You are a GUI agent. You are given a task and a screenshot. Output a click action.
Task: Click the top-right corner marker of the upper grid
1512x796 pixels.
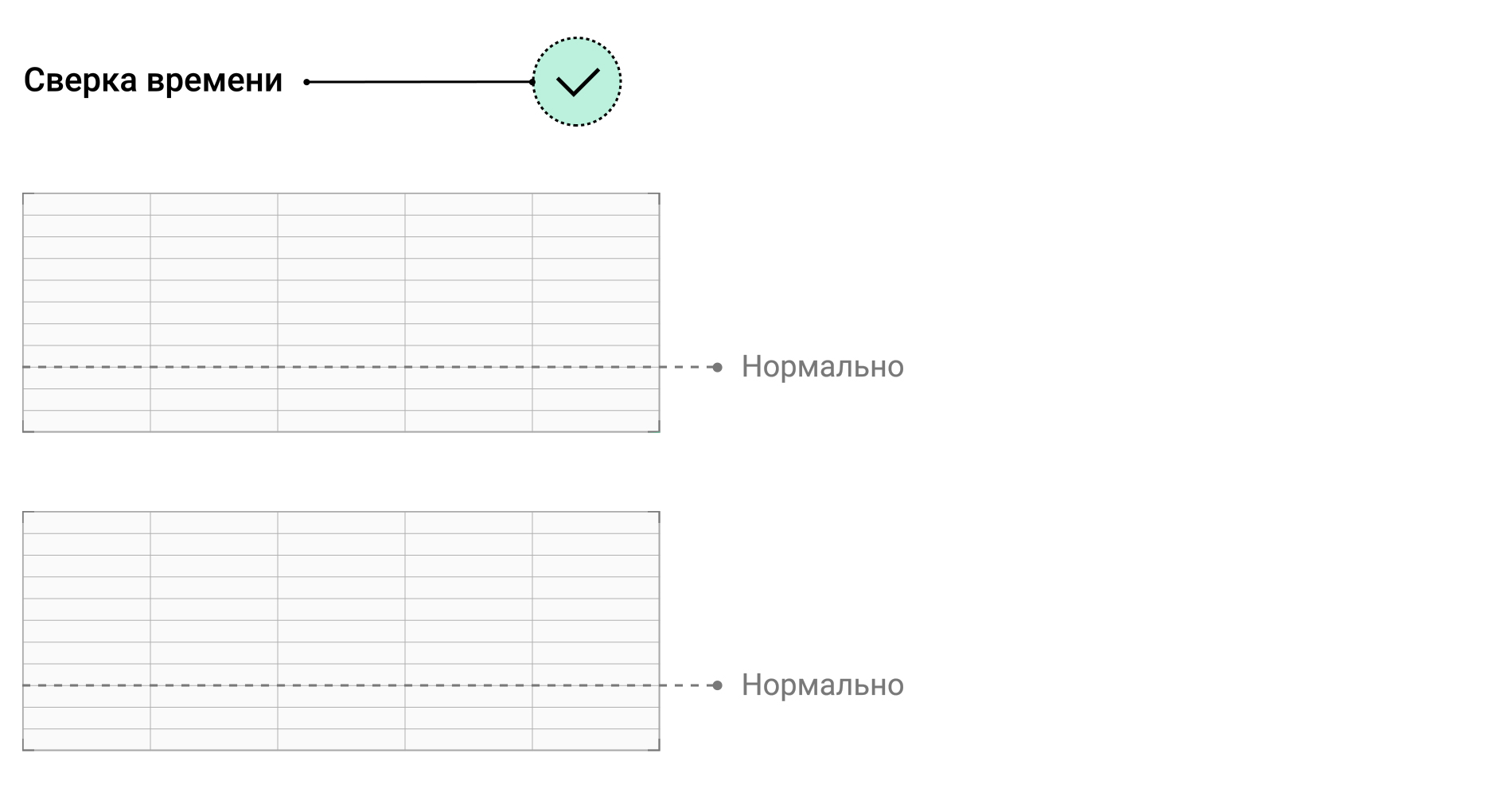[657, 195]
